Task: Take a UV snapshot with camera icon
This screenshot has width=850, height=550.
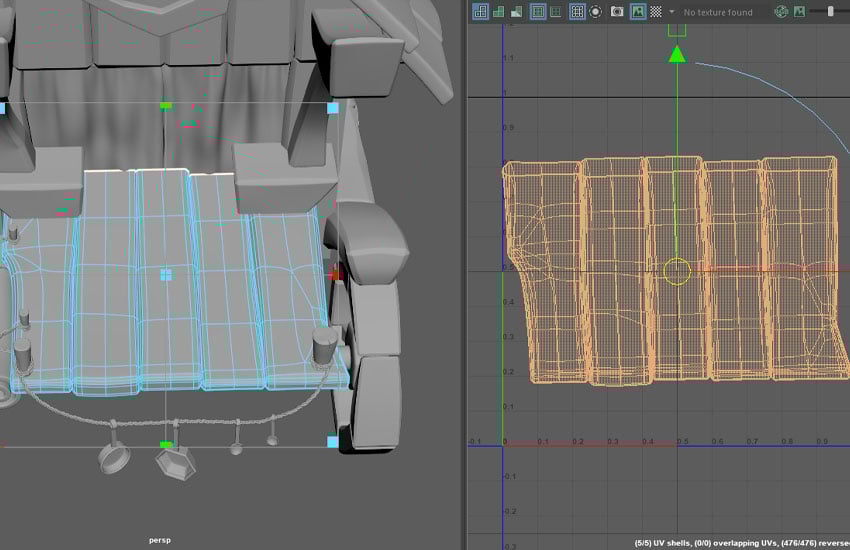Action: tap(617, 12)
